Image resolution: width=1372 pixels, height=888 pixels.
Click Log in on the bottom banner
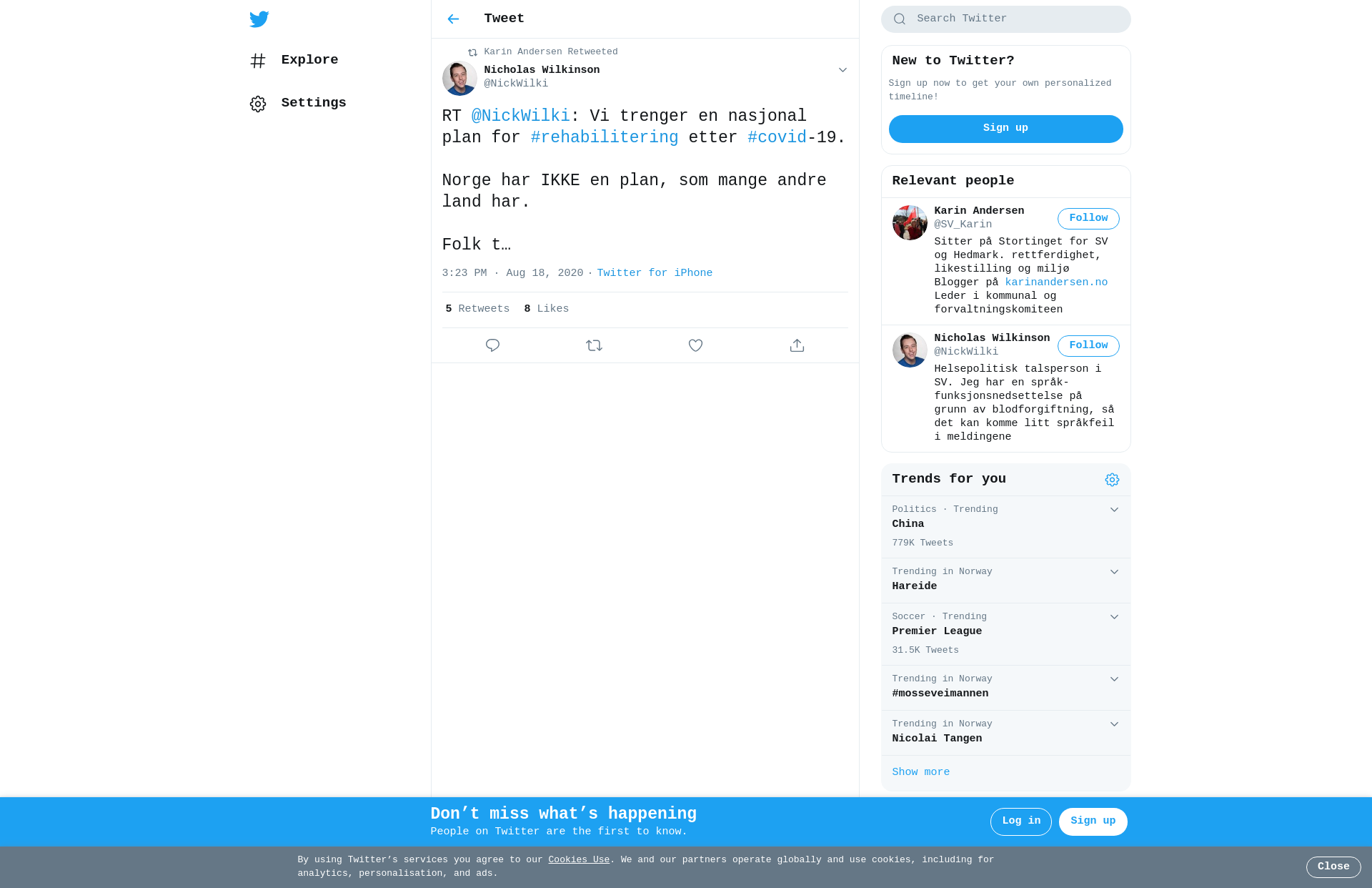(x=1020, y=822)
